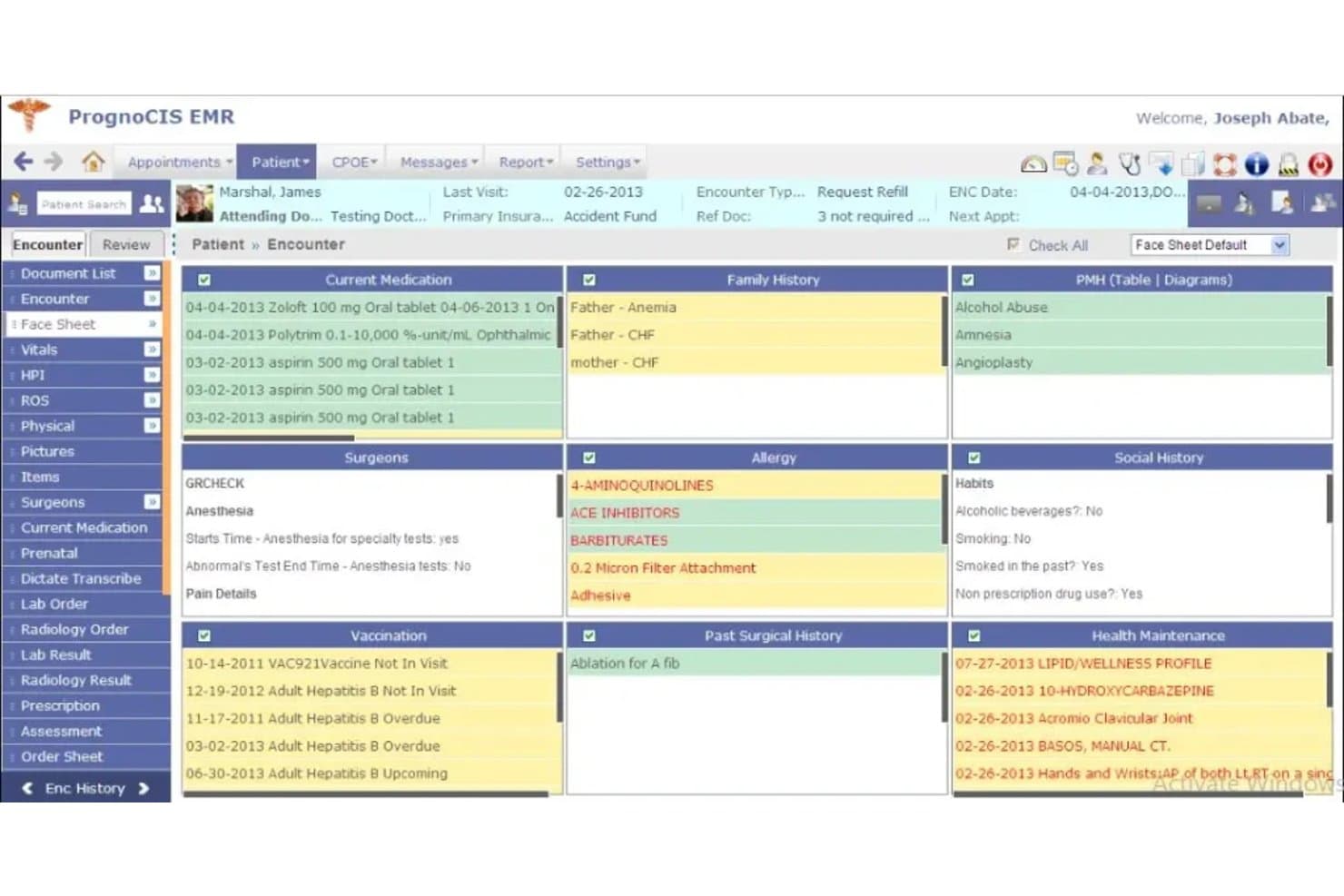Click the back arrow navigation icon
The height and width of the screenshot is (896, 1344).
pos(24,162)
